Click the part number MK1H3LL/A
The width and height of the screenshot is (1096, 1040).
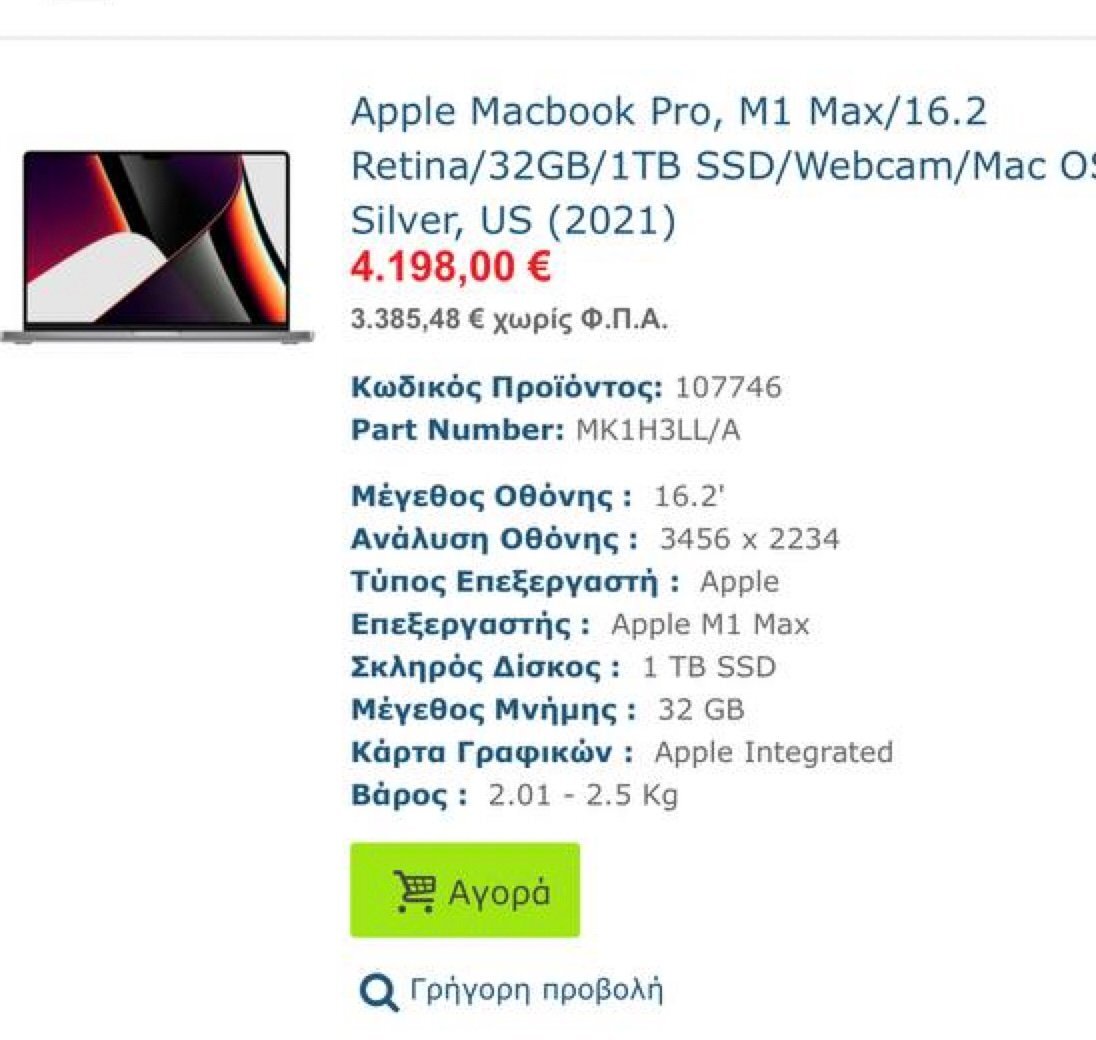pyautogui.click(x=658, y=430)
